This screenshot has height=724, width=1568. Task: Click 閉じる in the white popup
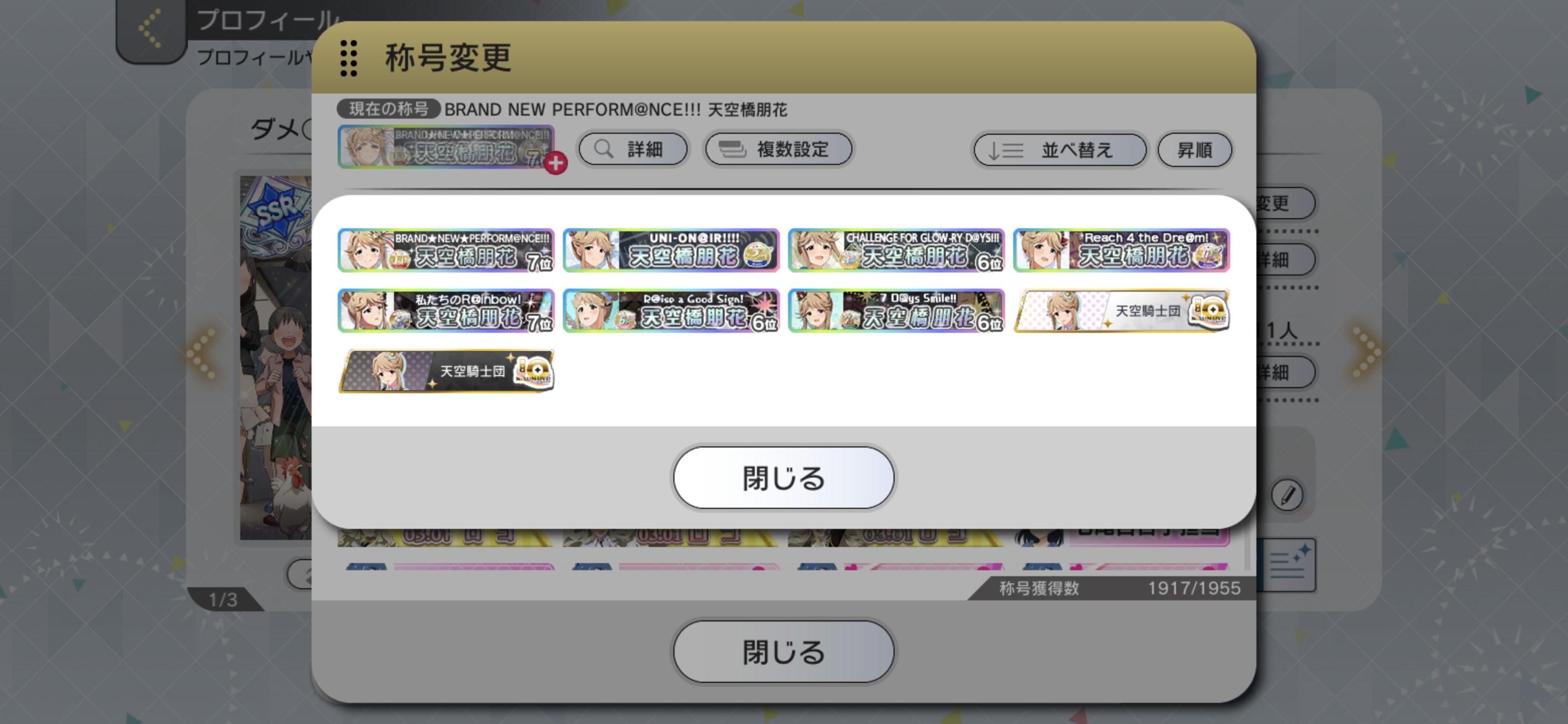point(783,478)
